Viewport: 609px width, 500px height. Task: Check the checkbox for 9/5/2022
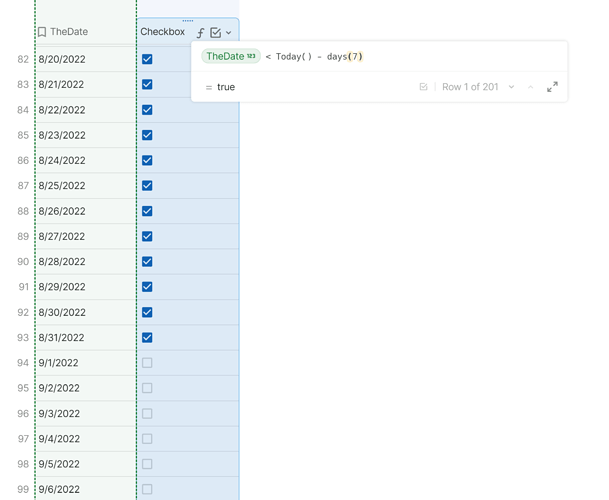(x=147, y=464)
